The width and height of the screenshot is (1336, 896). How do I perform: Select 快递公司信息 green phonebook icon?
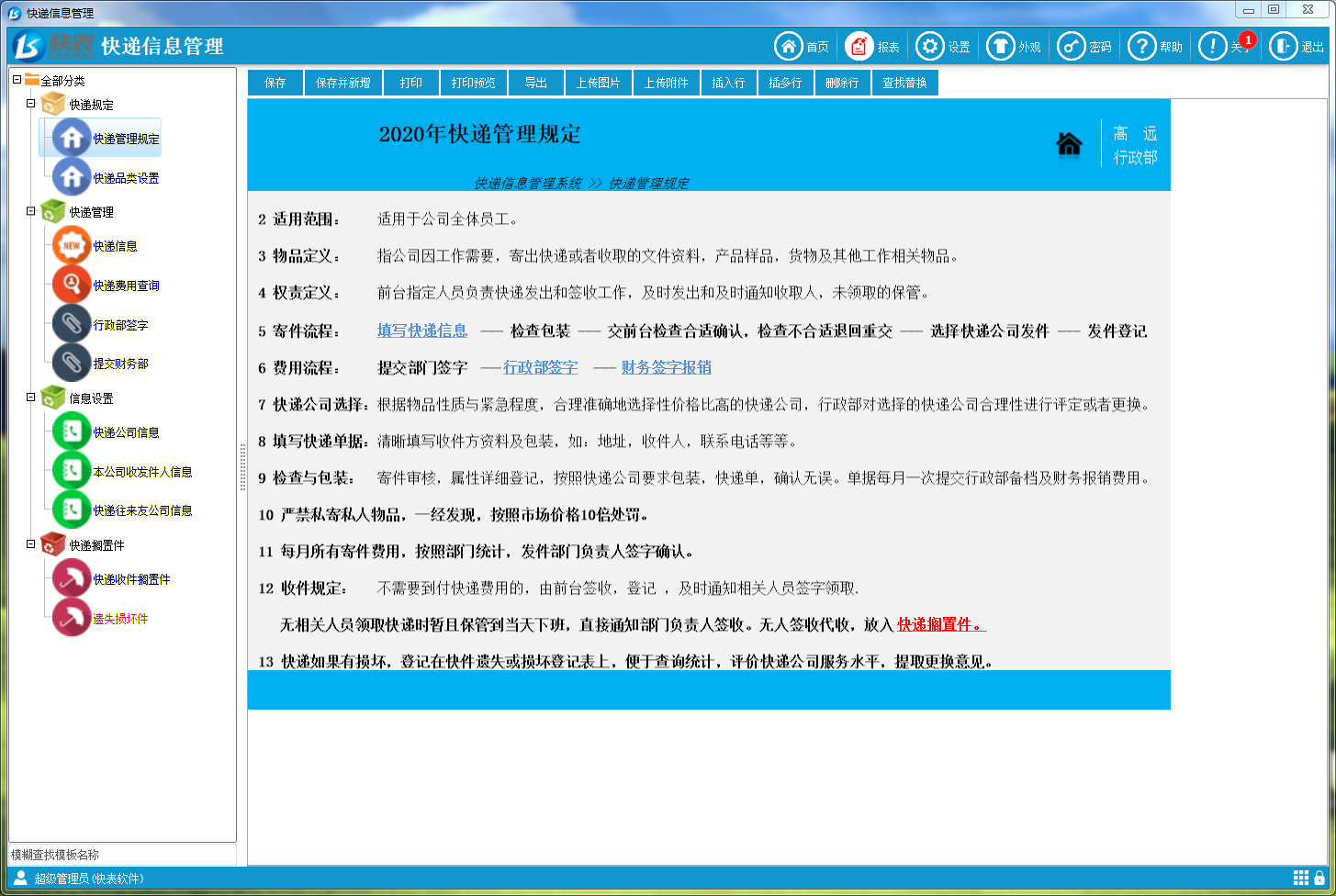[x=72, y=432]
